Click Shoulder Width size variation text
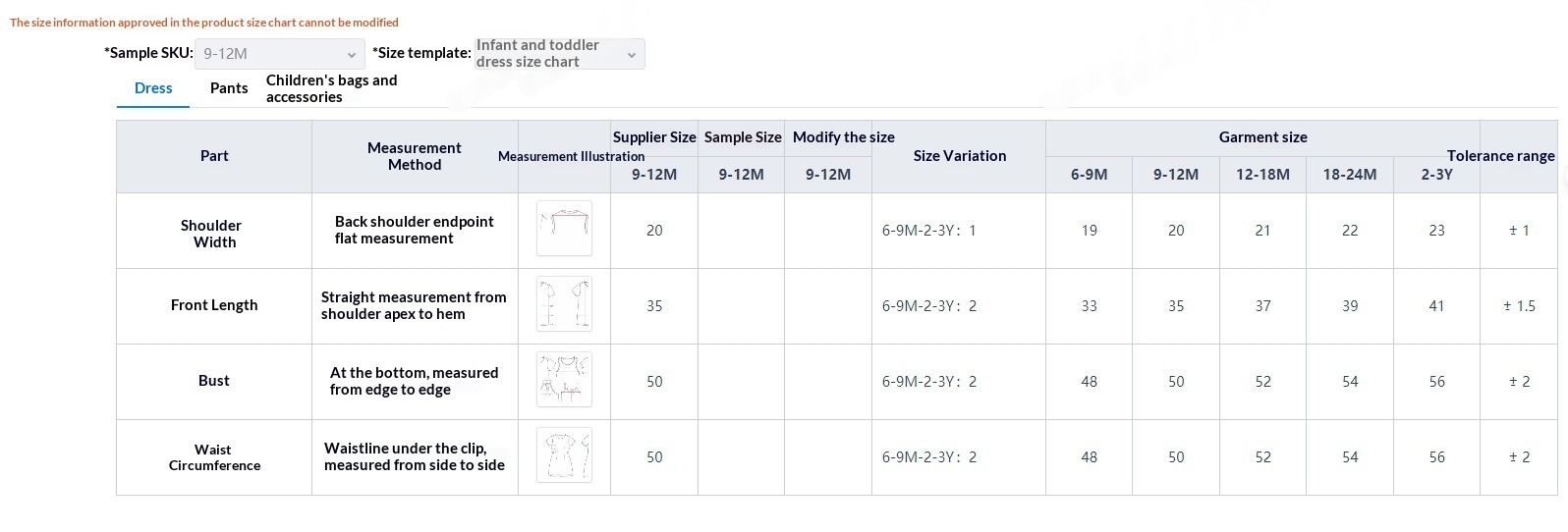The height and width of the screenshot is (532, 1568). 929,231
